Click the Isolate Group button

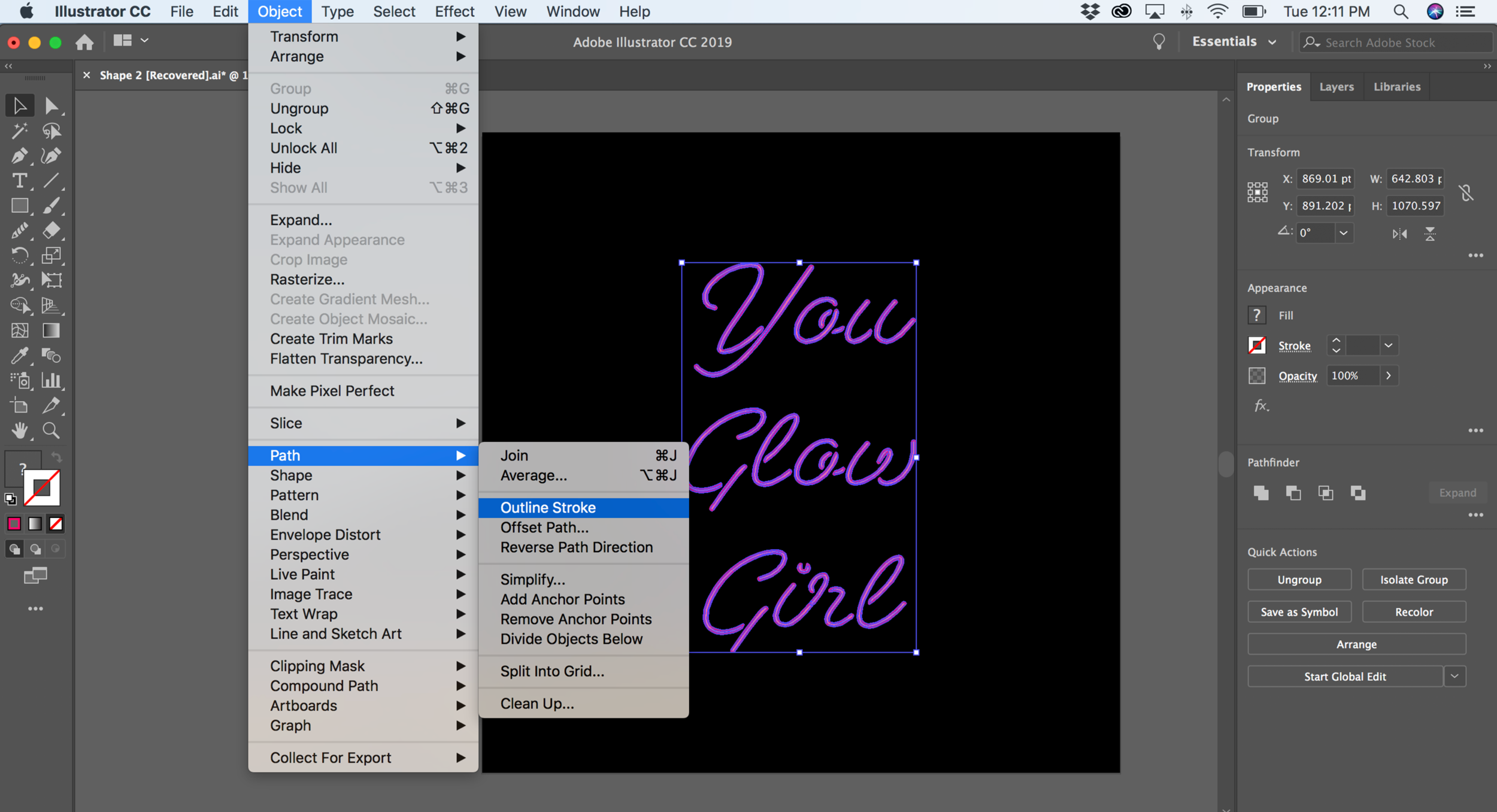[1414, 580]
